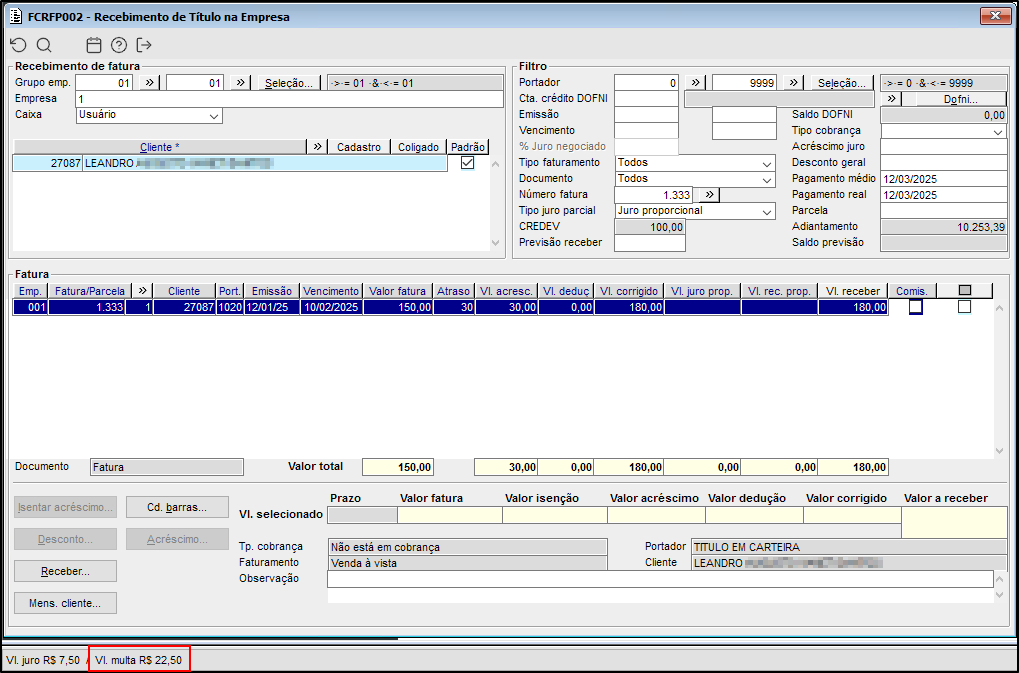
Task: Click the Emissão column header in Fatura grid
Action: point(272,291)
